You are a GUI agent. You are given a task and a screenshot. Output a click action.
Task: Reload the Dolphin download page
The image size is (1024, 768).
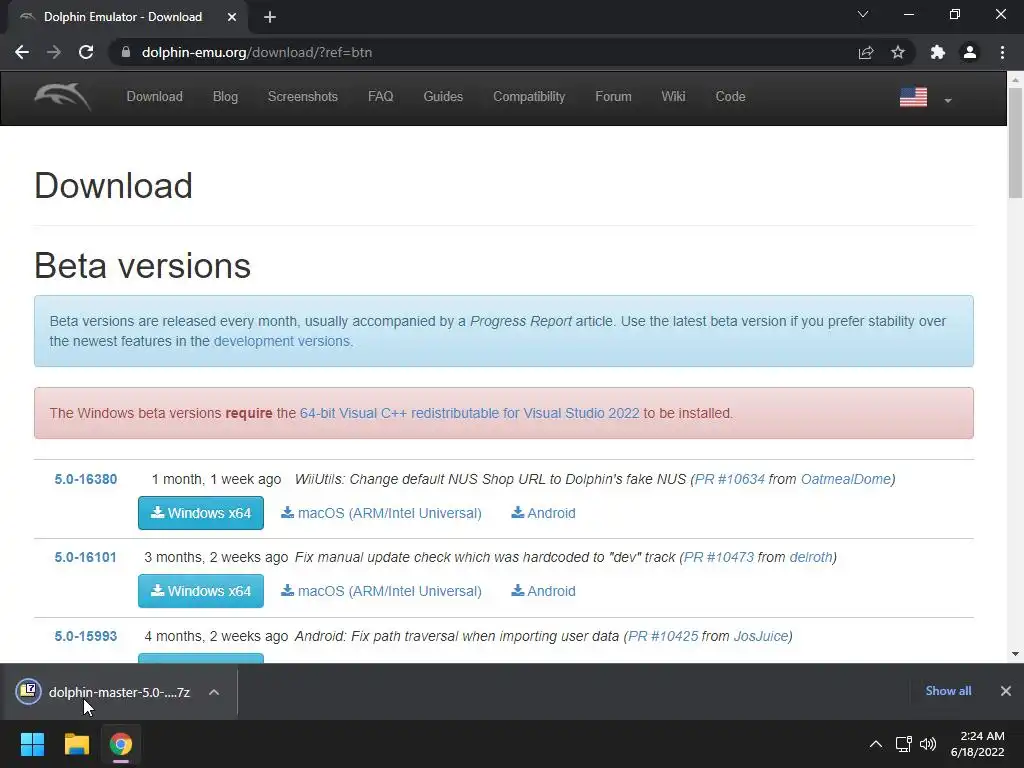[86, 52]
